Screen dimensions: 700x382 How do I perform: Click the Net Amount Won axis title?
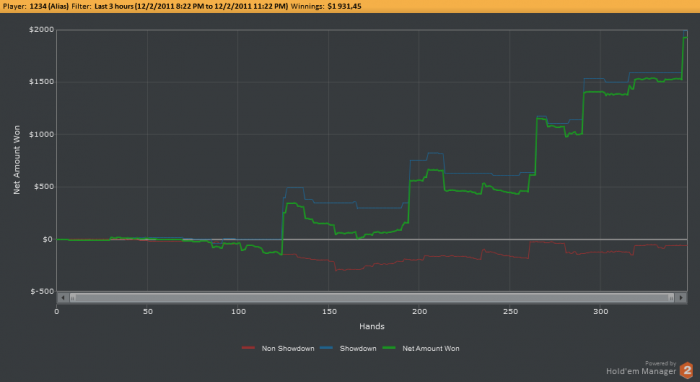pyautogui.click(x=17, y=160)
